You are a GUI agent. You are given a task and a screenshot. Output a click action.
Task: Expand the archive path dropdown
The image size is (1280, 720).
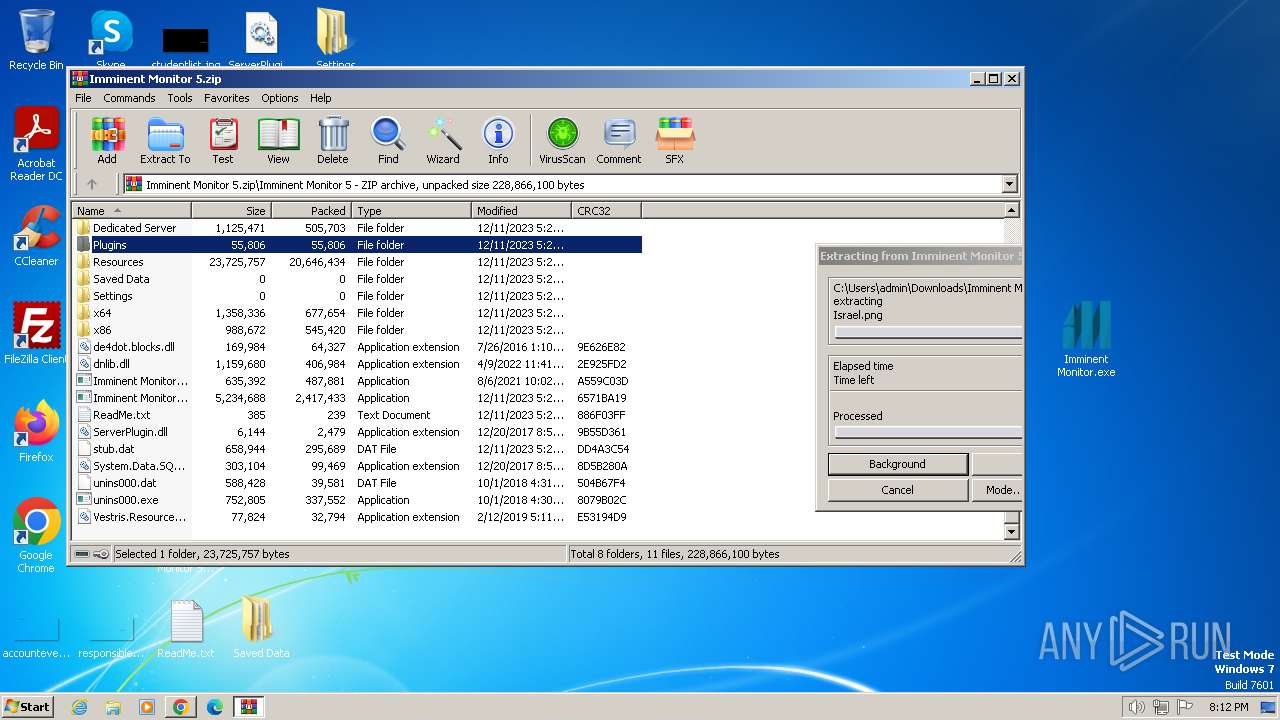1009,184
